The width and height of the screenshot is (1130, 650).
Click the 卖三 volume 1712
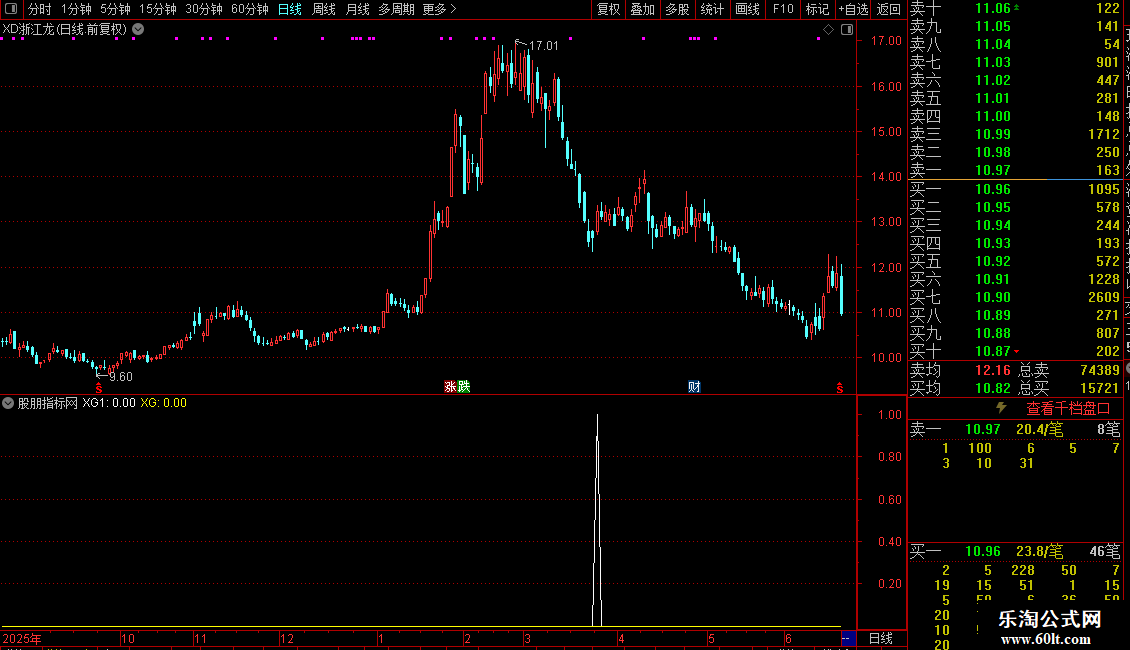[x=1104, y=134]
